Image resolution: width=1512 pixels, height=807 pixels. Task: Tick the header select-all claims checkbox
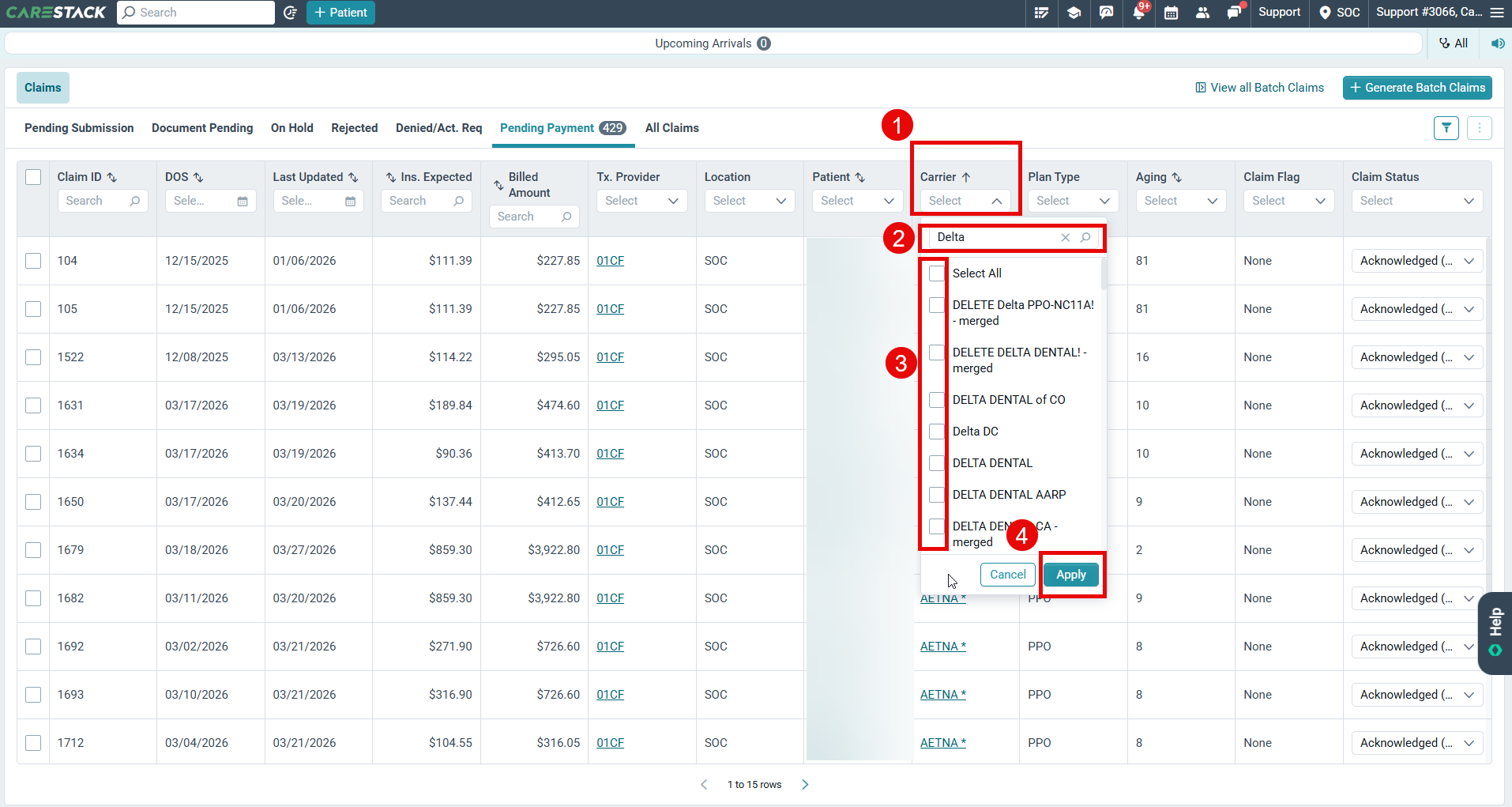tap(33, 177)
